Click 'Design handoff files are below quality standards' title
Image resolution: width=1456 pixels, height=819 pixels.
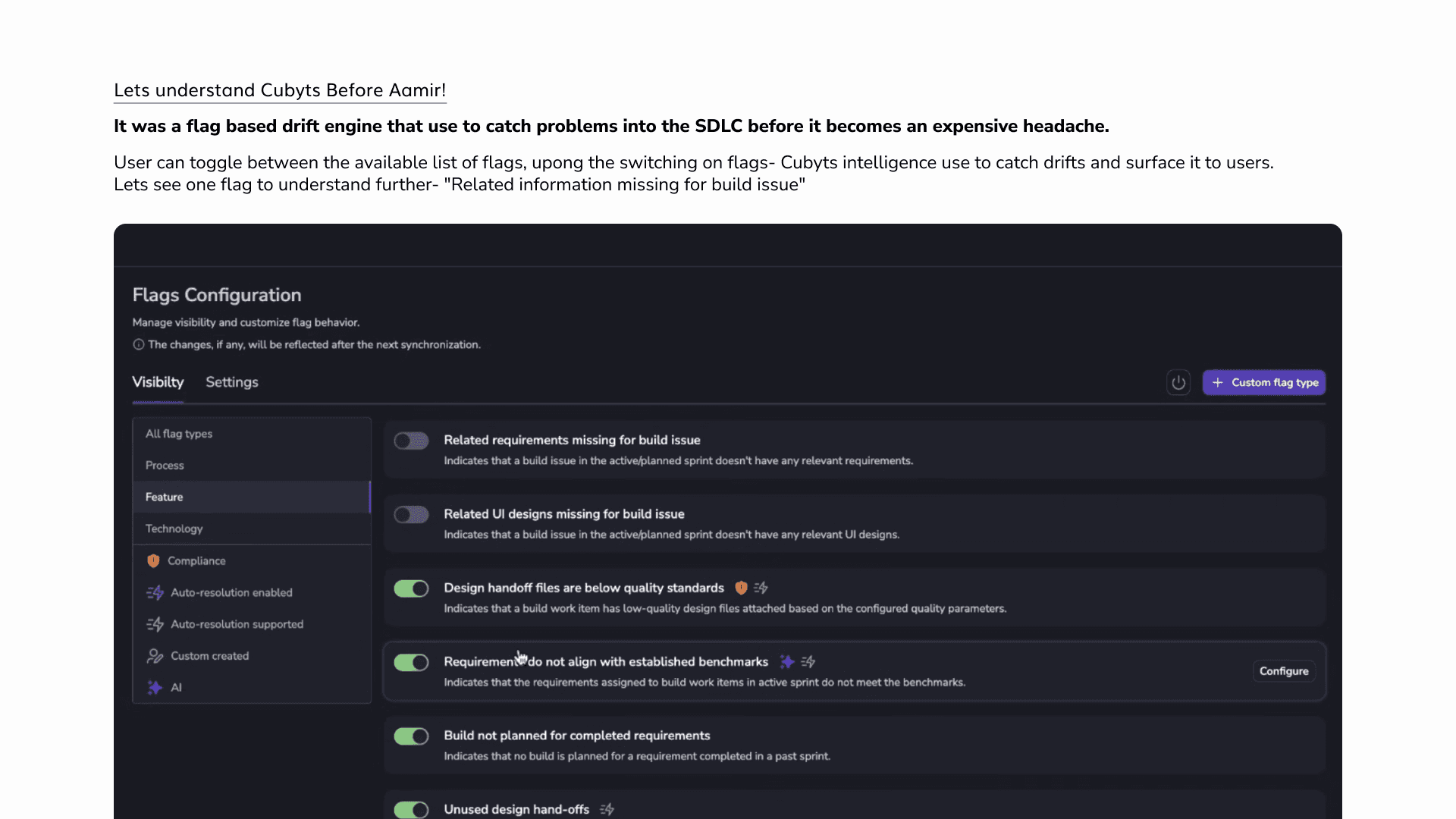pos(584,588)
